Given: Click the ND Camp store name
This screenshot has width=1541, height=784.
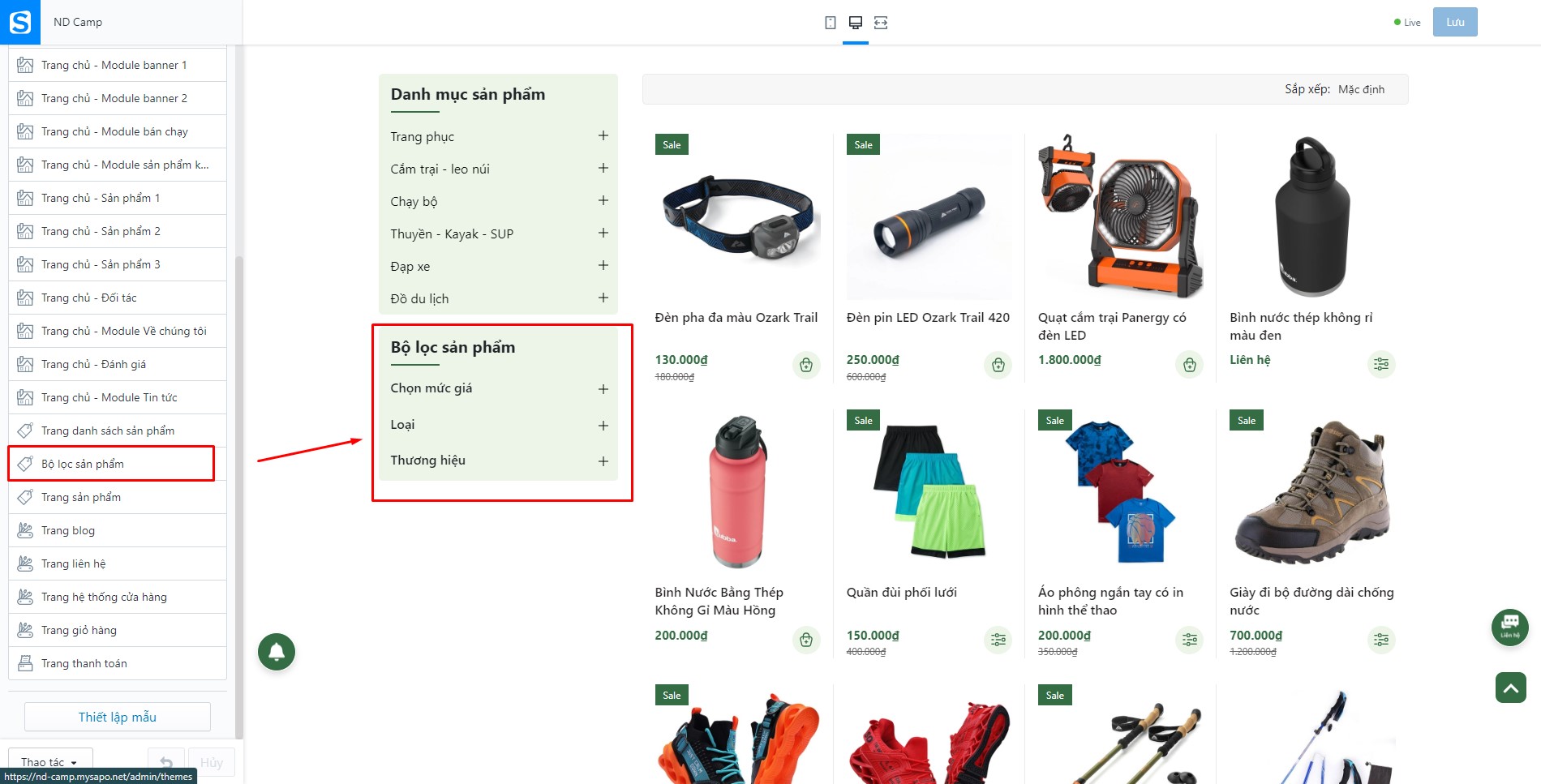Looking at the screenshot, I should tap(78, 22).
